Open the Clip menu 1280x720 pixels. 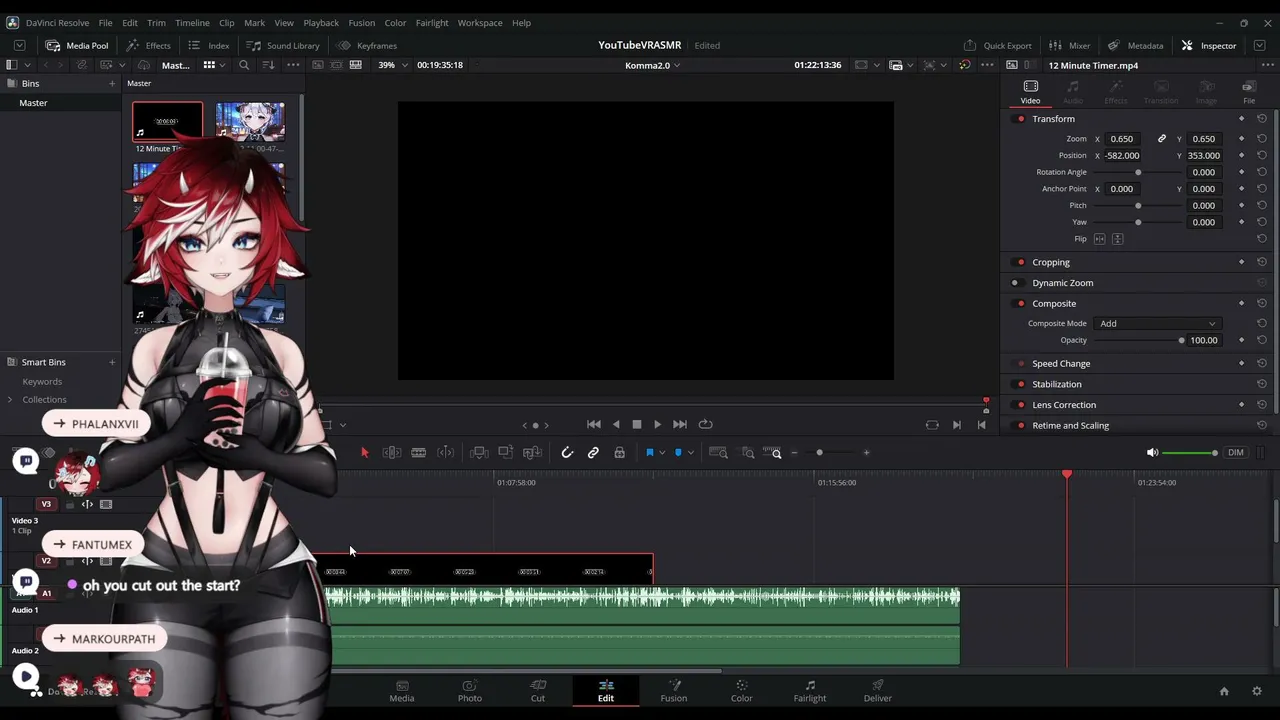point(227,23)
